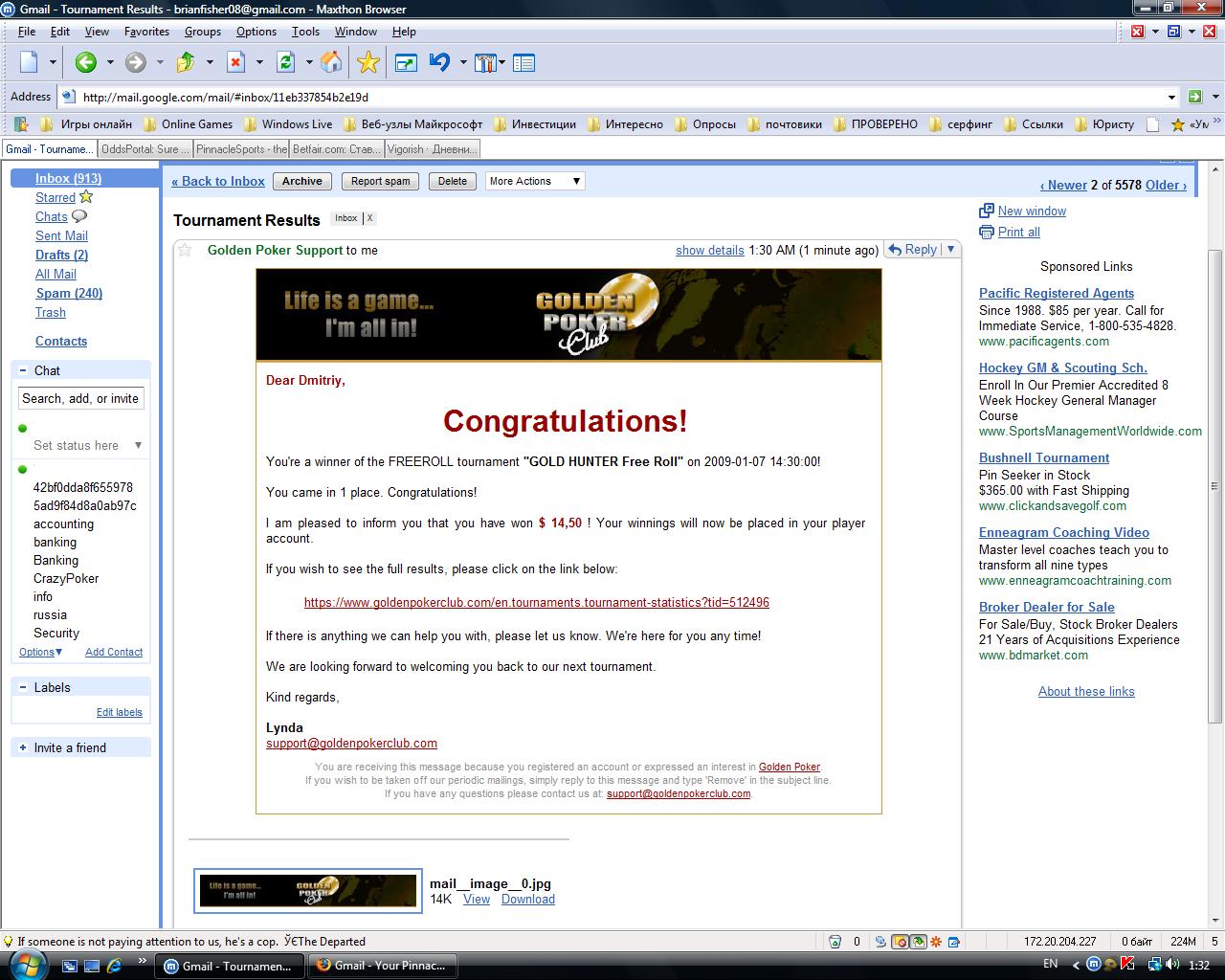
Task: Open the Favorites menu
Action: point(146,32)
